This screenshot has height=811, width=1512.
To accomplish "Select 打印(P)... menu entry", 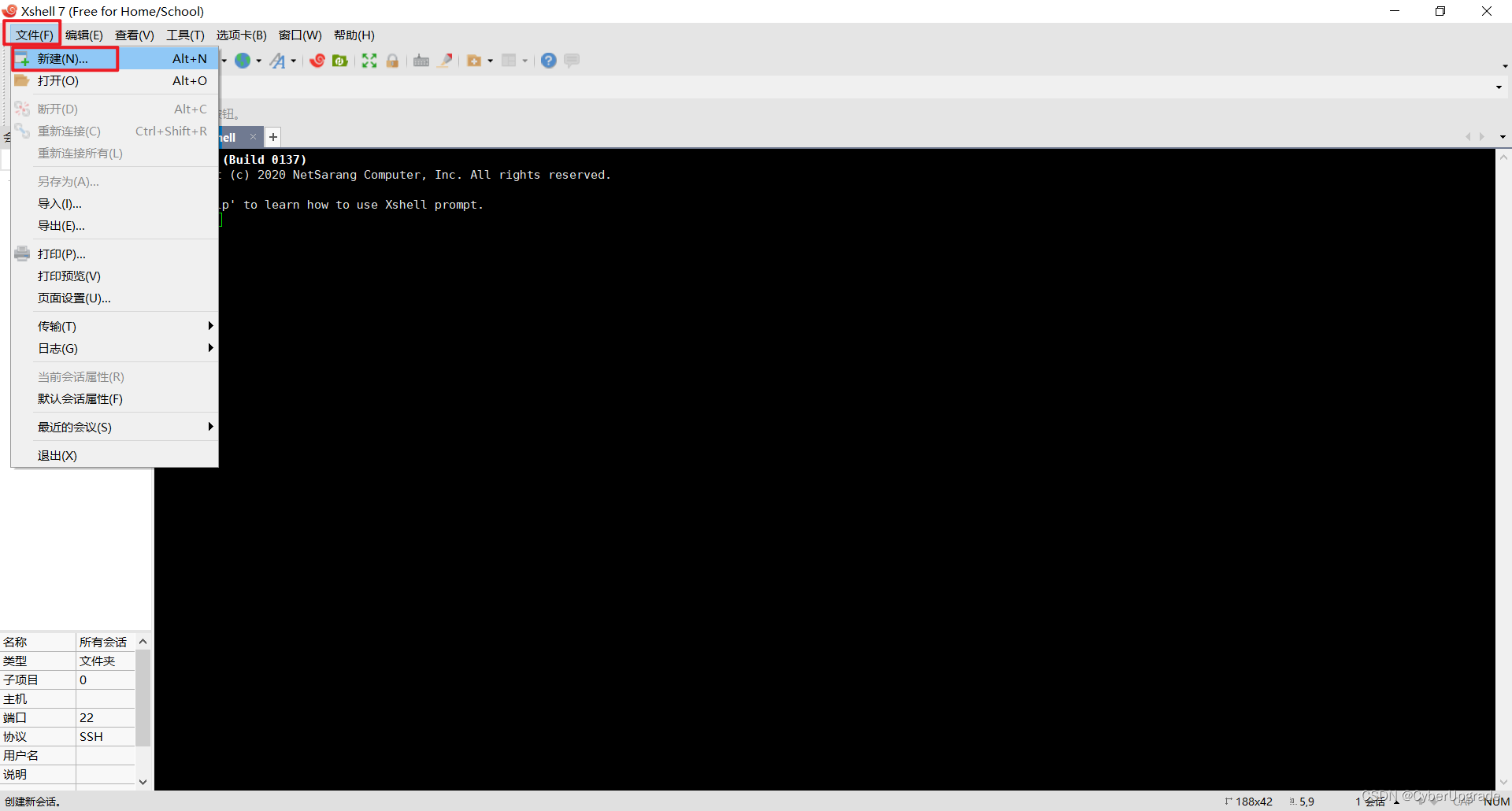I will (x=115, y=254).
